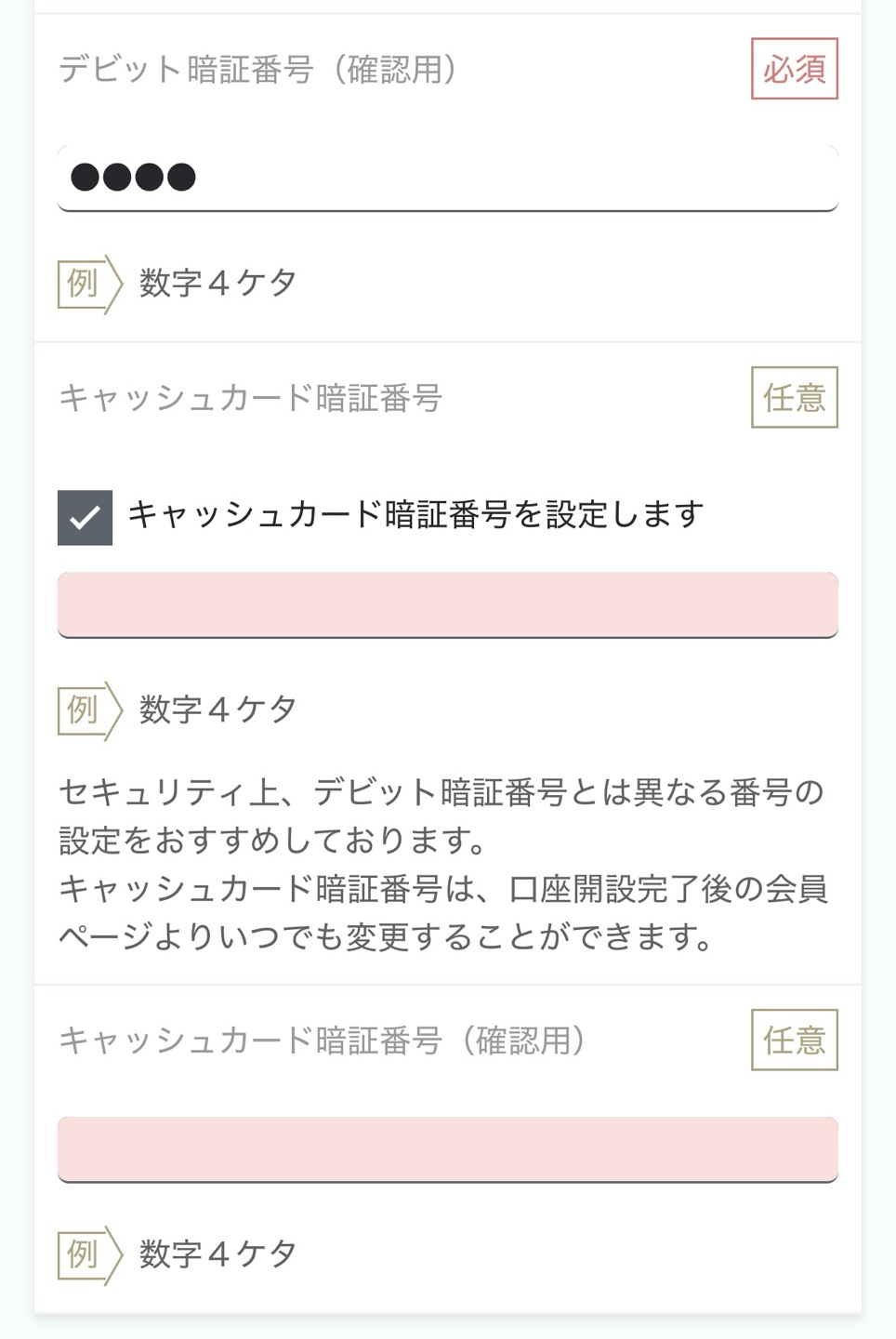Click the 例 tag below the cash card PIN field
The height and width of the screenshot is (1339, 896).
click(89, 710)
